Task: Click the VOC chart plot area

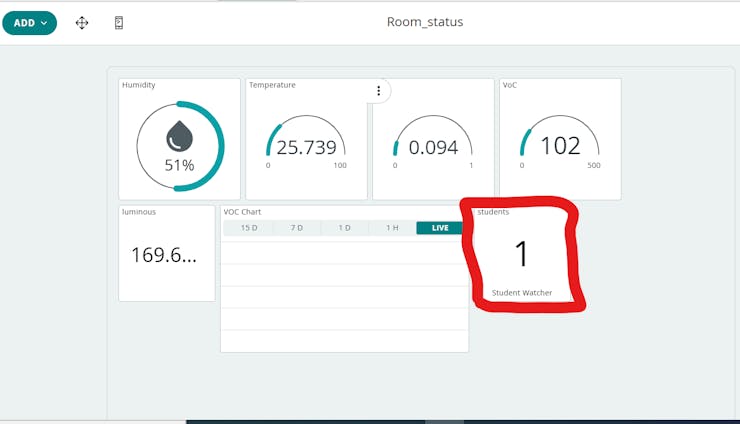Action: [345, 297]
